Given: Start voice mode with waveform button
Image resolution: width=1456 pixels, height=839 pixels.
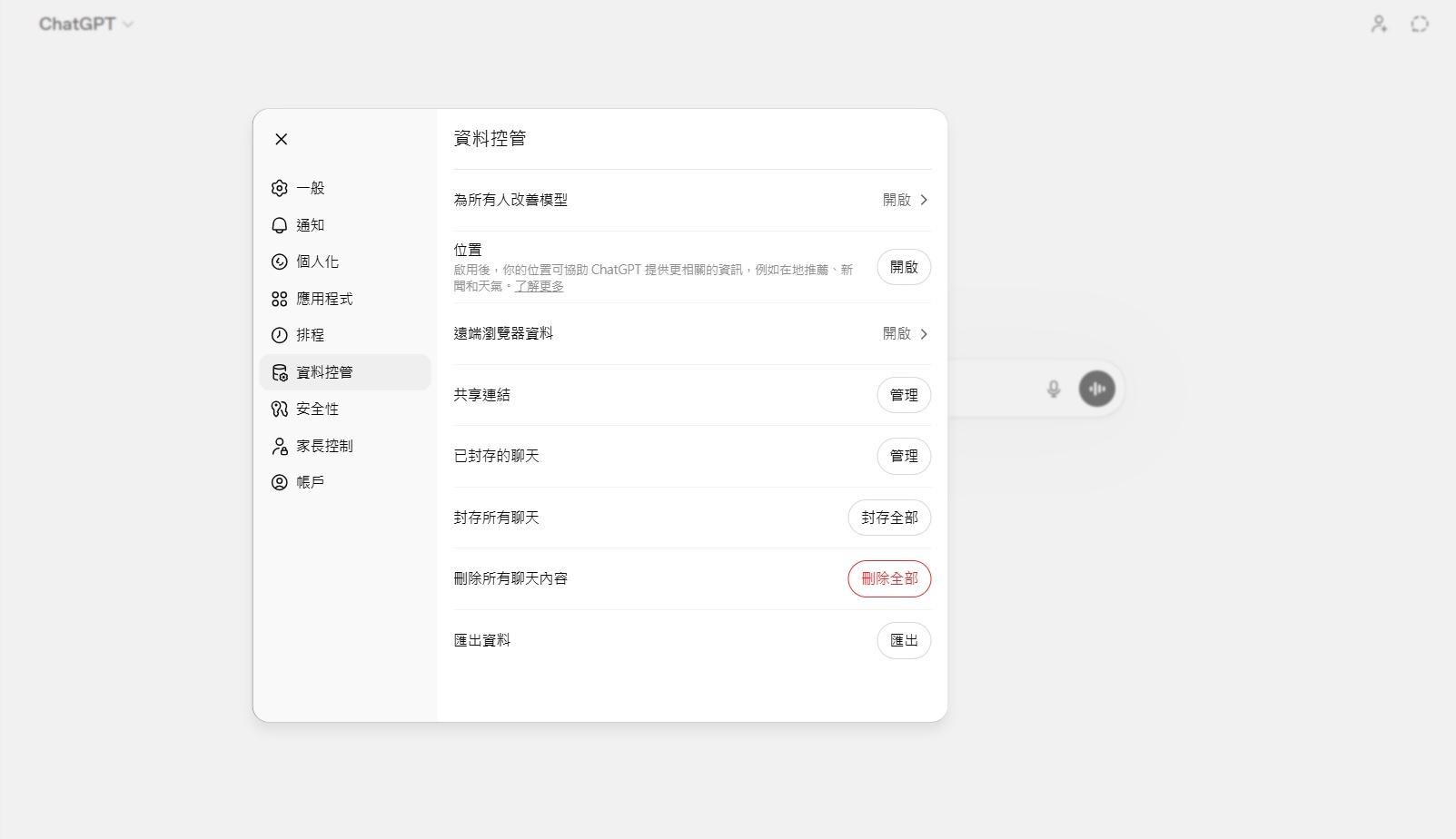Looking at the screenshot, I should (x=1096, y=389).
